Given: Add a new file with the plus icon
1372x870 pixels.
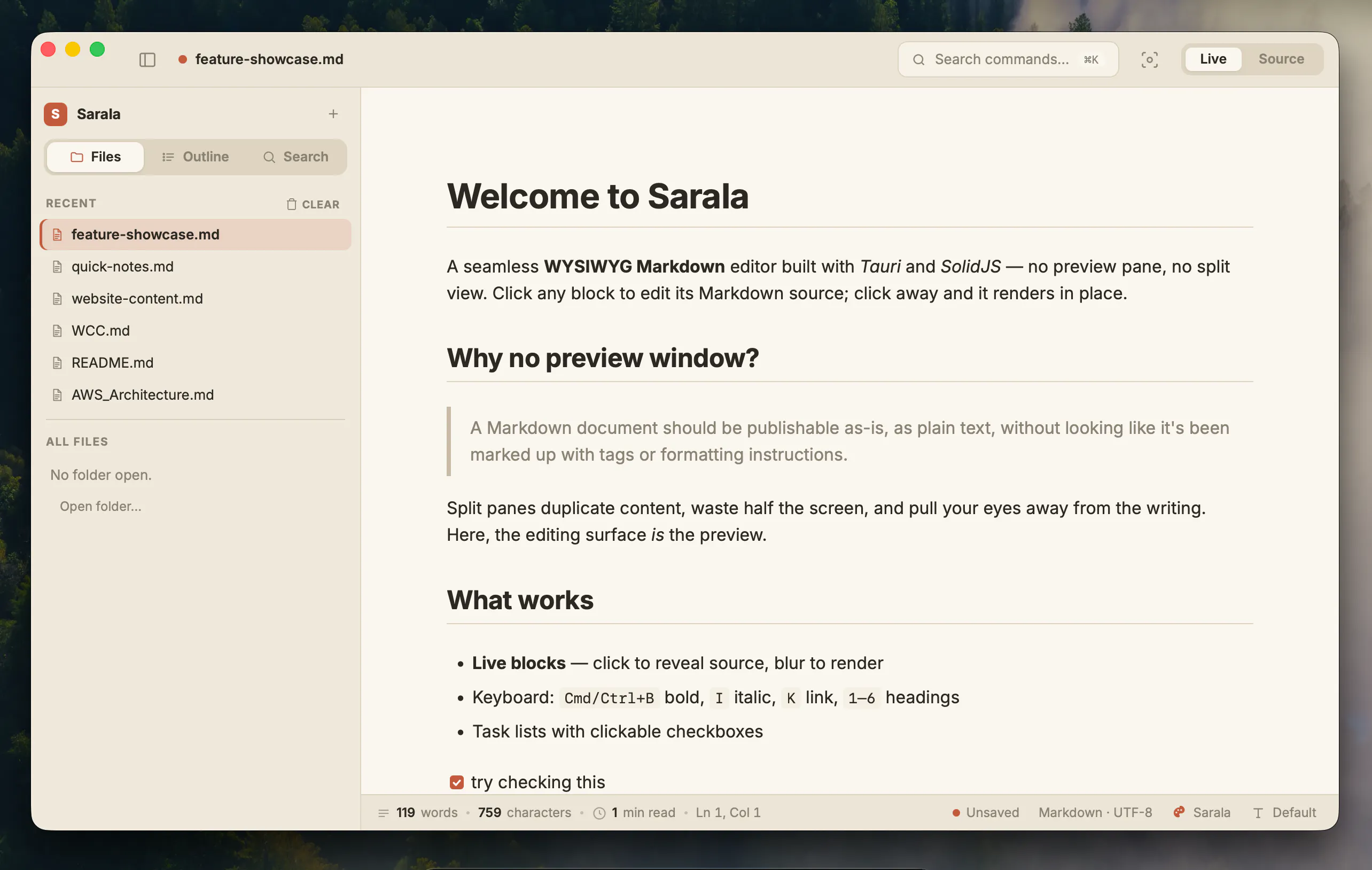Looking at the screenshot, I should pyautogui.click(x=333, y=114).
